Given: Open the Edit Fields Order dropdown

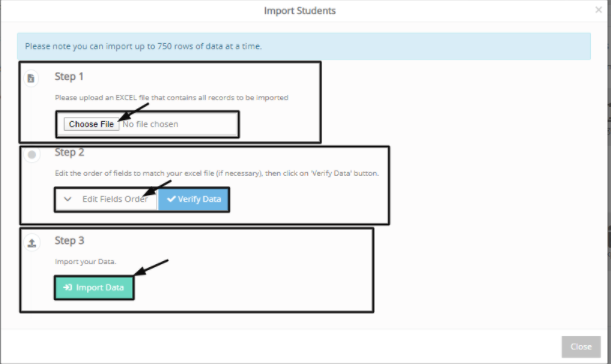Looking at the screenshot, I should tap(106, 199).
